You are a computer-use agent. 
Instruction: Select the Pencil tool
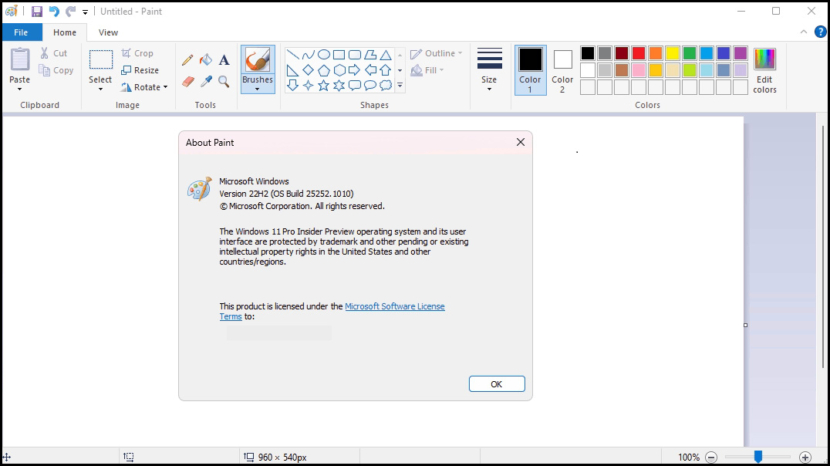pyautogui.click(x=187, y=60)
